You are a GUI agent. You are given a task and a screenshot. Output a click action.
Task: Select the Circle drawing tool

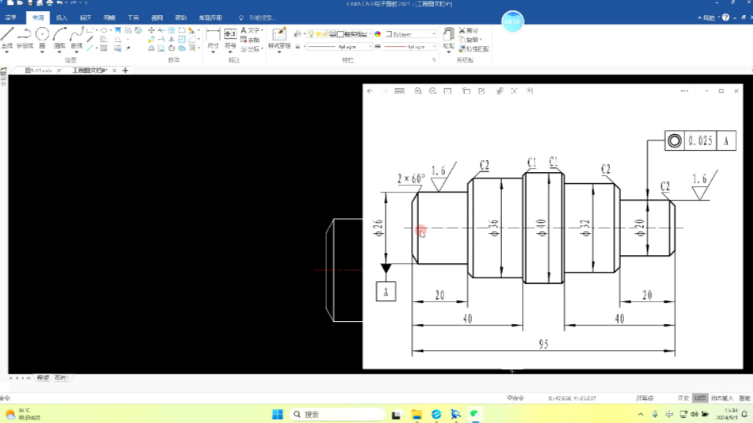coord(42,37)
